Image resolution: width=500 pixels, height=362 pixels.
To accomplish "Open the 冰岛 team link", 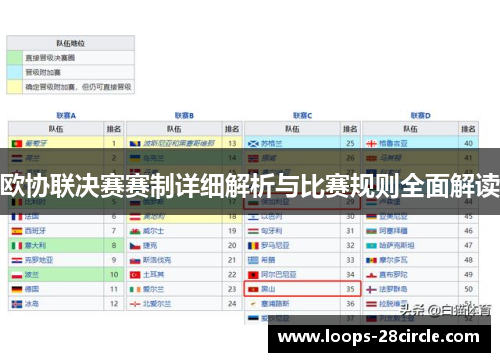I will (x=32, y=304).
